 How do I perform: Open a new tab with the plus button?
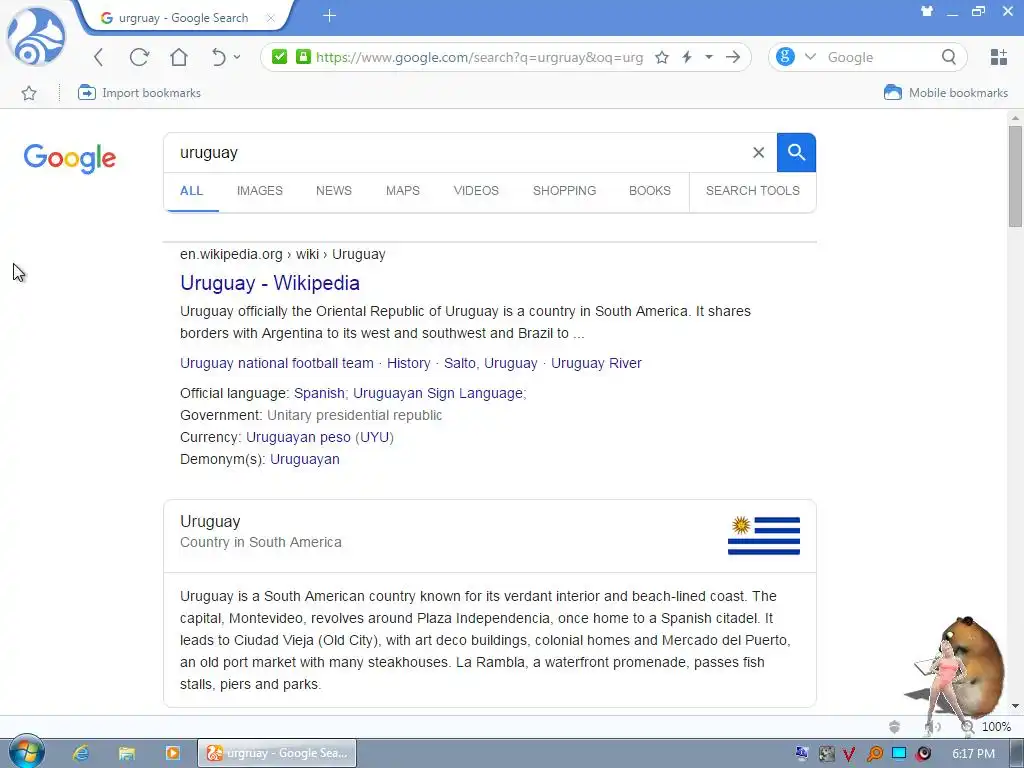pos(330,16)
